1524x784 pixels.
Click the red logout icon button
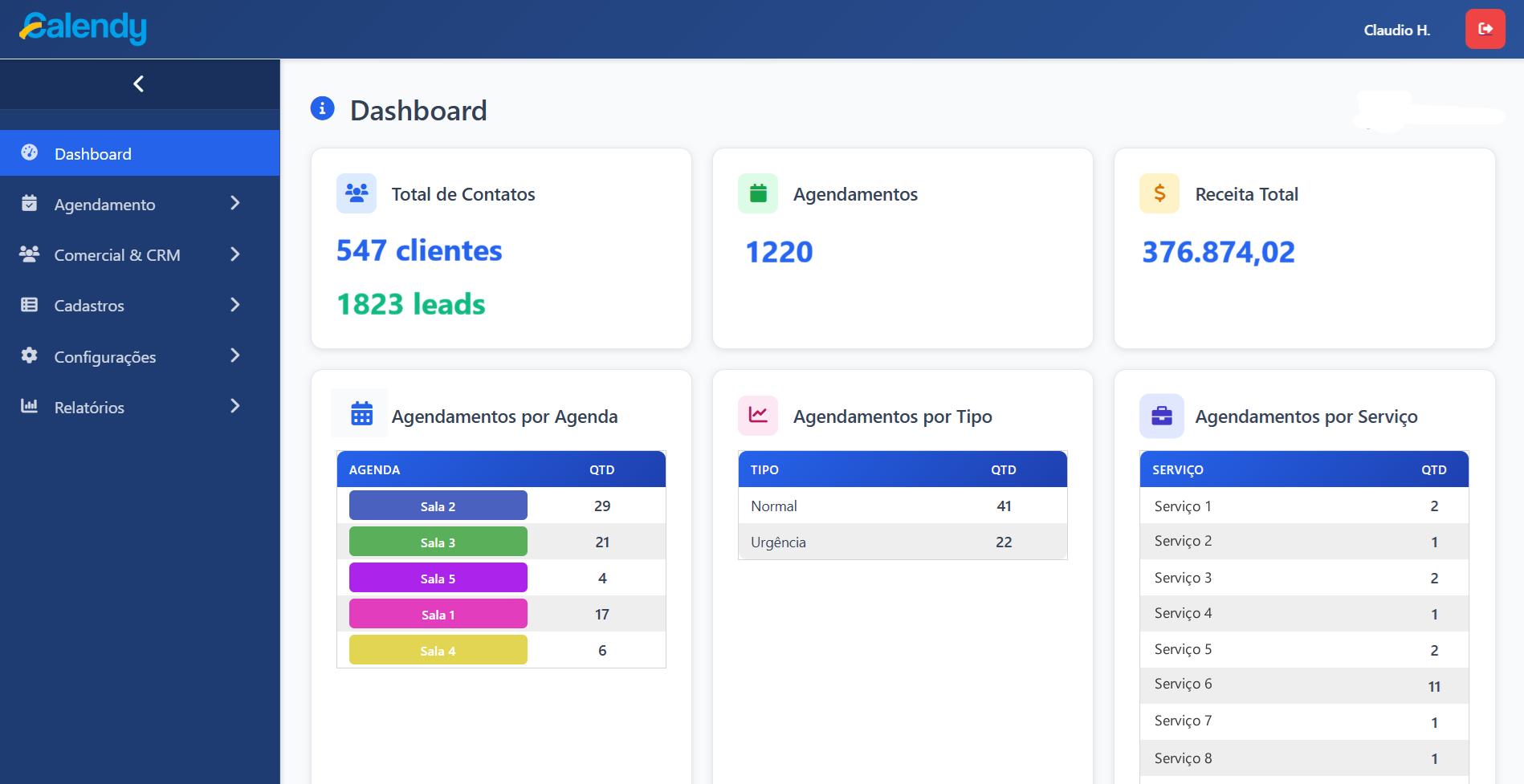(x=1485, y=29)
